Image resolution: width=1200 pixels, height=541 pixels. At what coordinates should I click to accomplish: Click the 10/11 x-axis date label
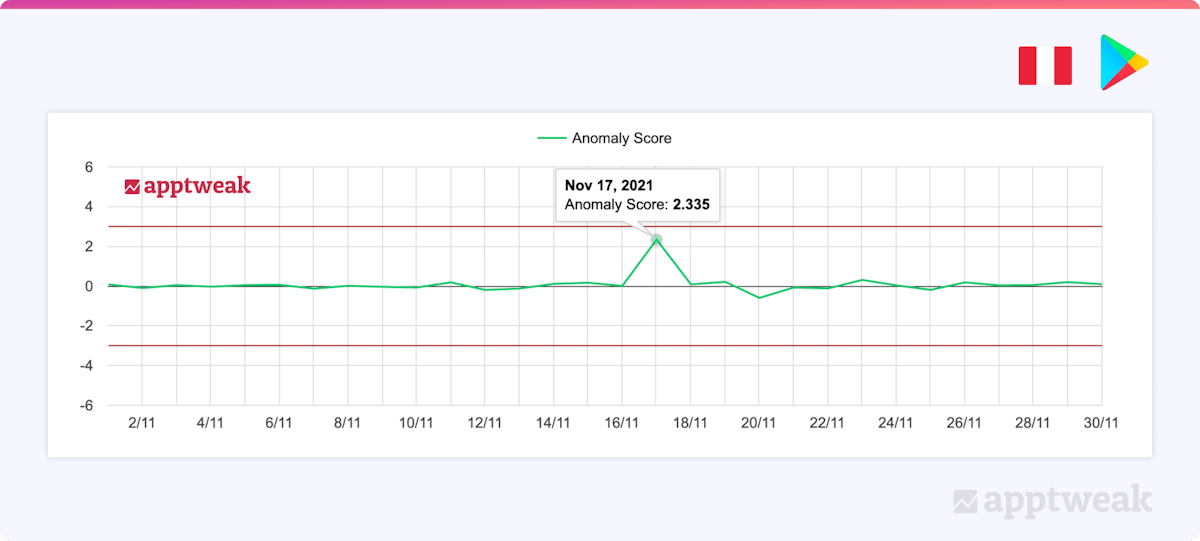point(416,423)
